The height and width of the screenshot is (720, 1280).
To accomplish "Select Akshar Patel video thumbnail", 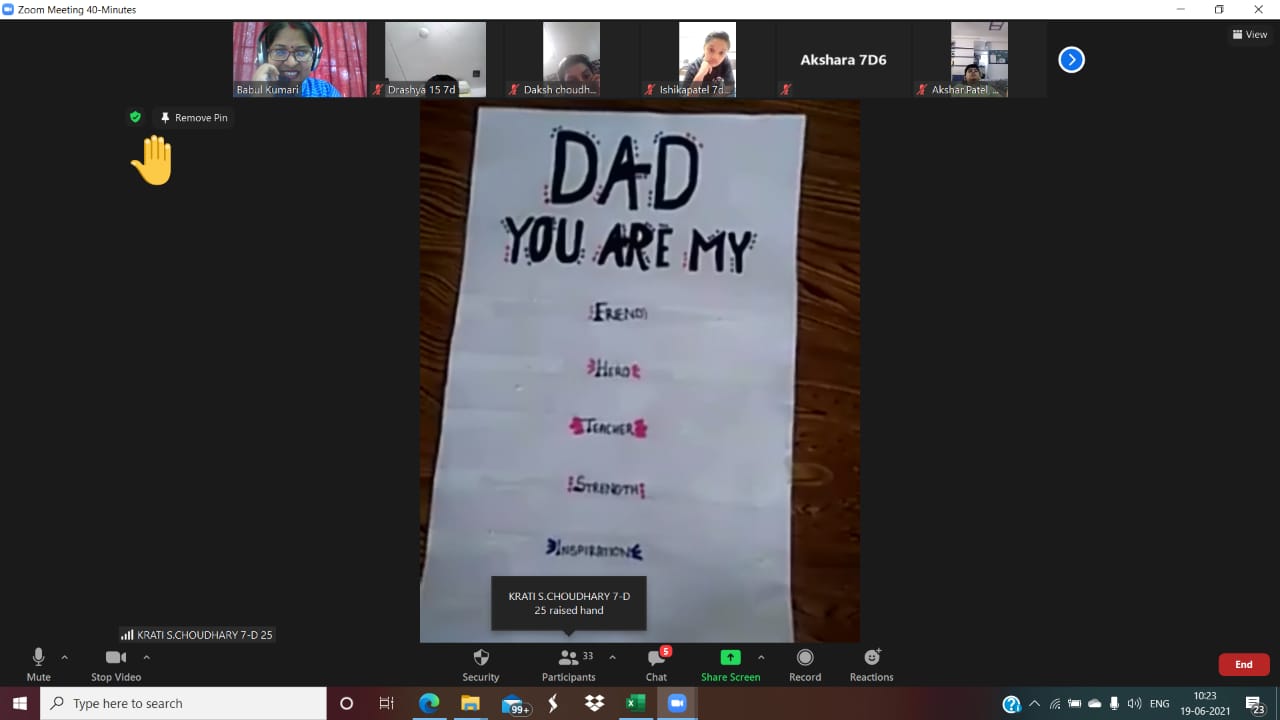I will point(979,59).
